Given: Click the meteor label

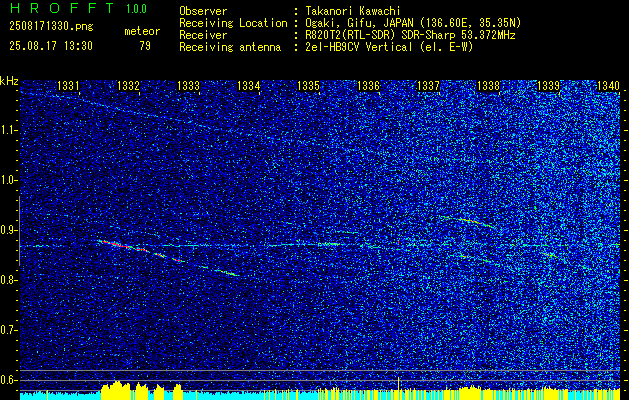Looking at the screenshot, I should pyautogui.click(x=142, y=31).
